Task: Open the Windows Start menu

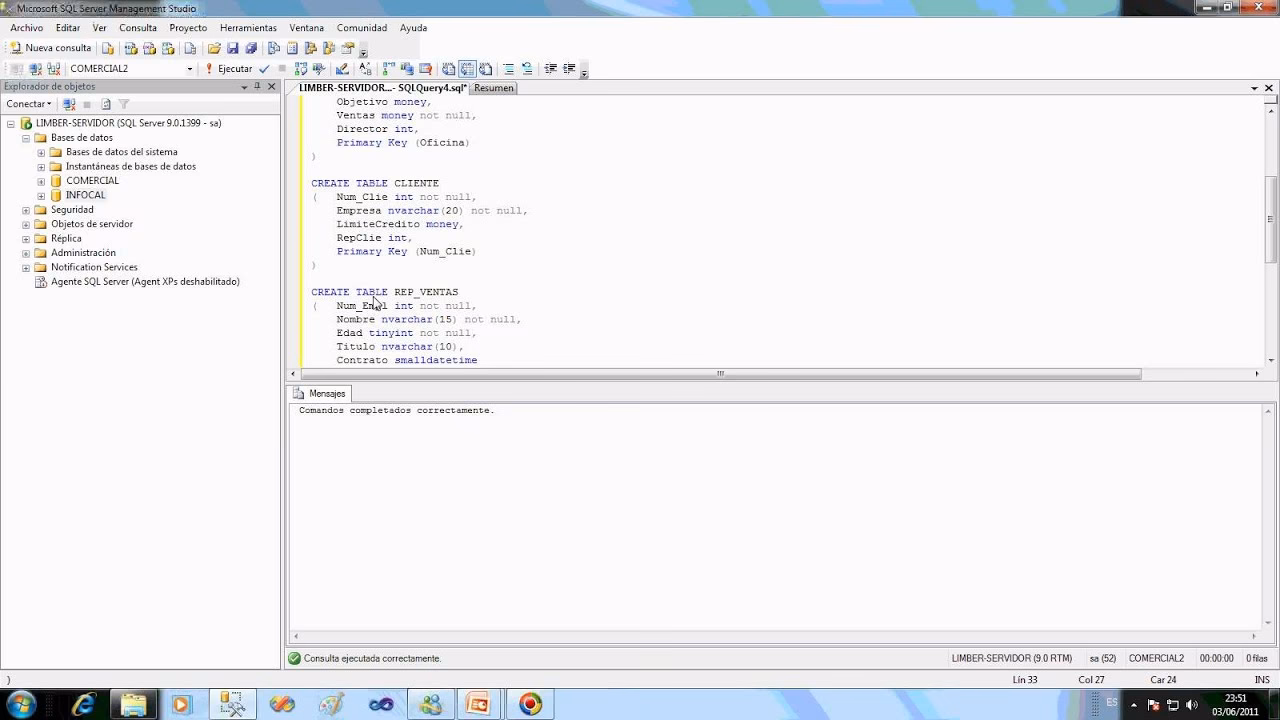Action: [22, 704]
